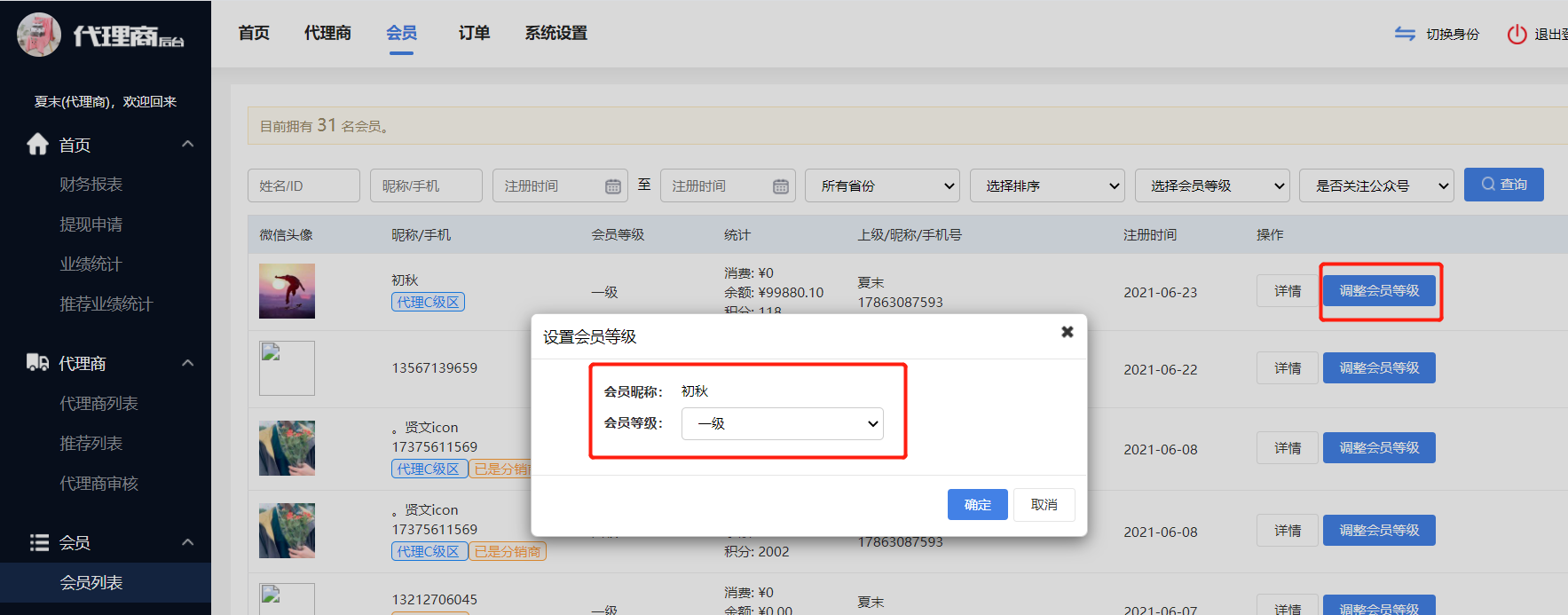Click the user avatar in sidebar header
The image size is (1568, 615).
(38, 35)
